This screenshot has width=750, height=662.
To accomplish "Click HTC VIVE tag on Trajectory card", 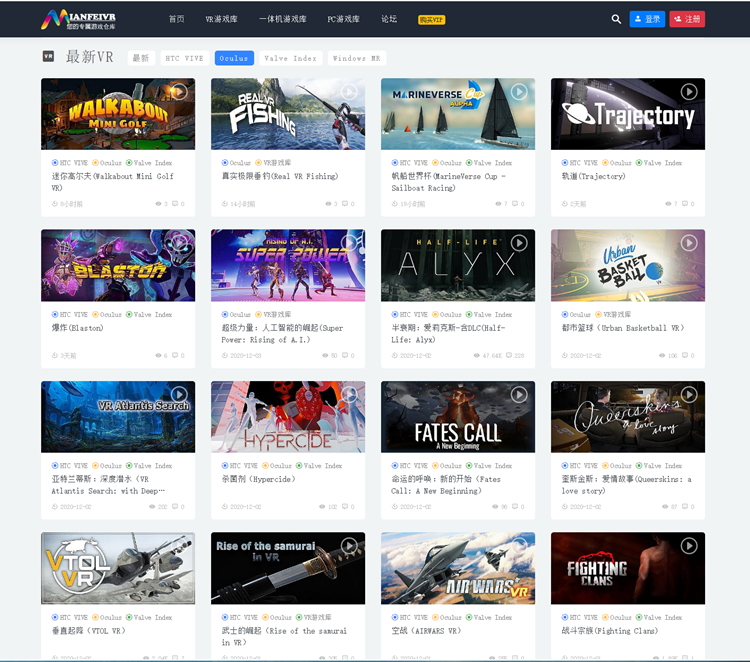I will point(579,163).
